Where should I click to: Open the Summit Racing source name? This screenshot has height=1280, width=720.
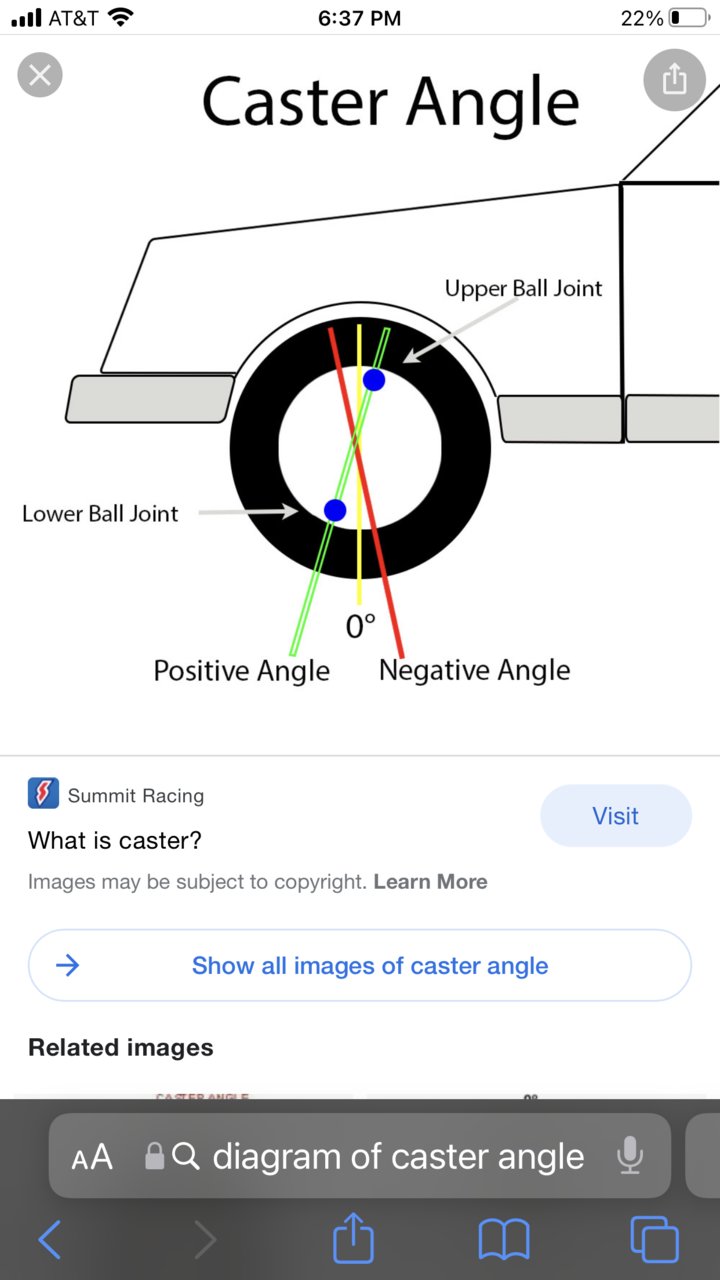click(136, 796)
